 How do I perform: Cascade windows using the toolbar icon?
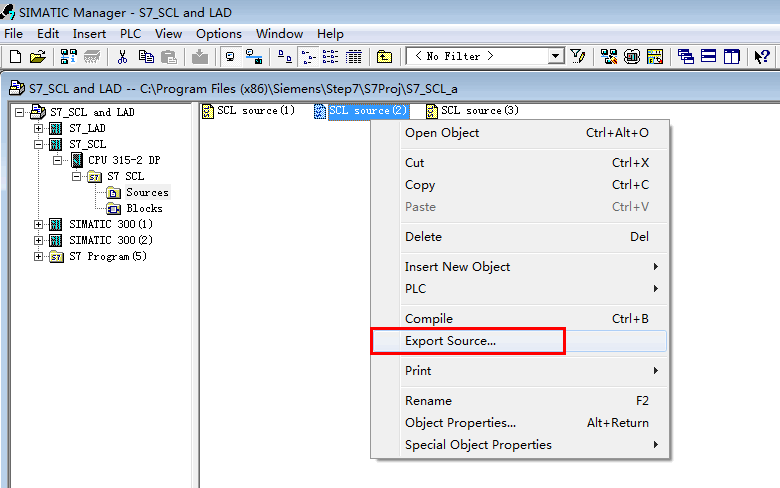click(685, 57)
